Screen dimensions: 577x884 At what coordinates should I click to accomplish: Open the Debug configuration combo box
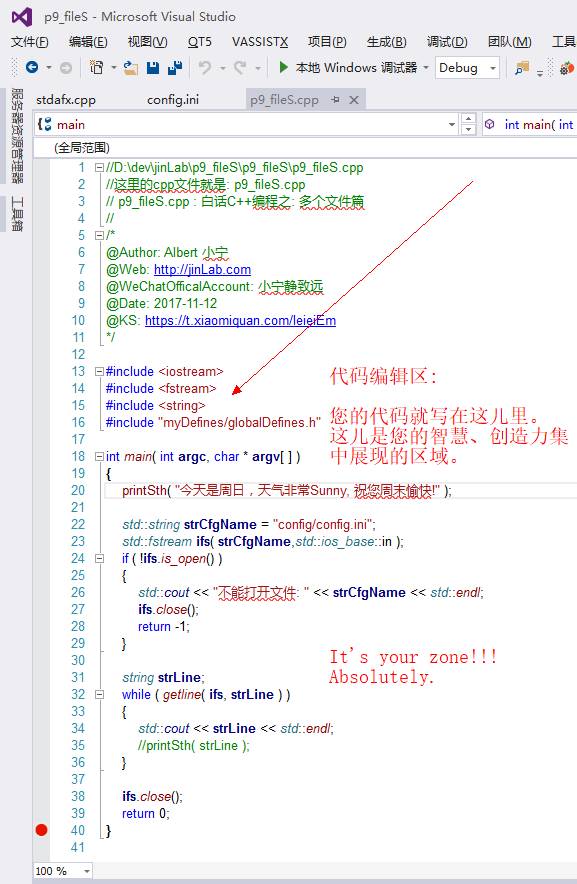pos(468,68)
